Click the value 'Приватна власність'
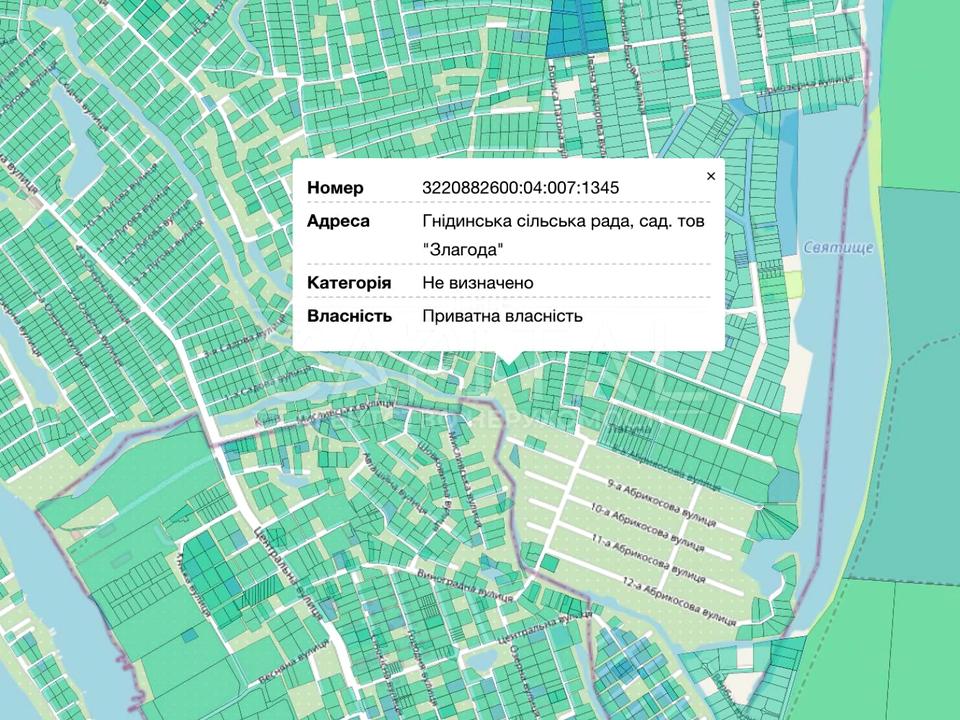This screenshot has width=960, height=720. (x=502, y=316)
